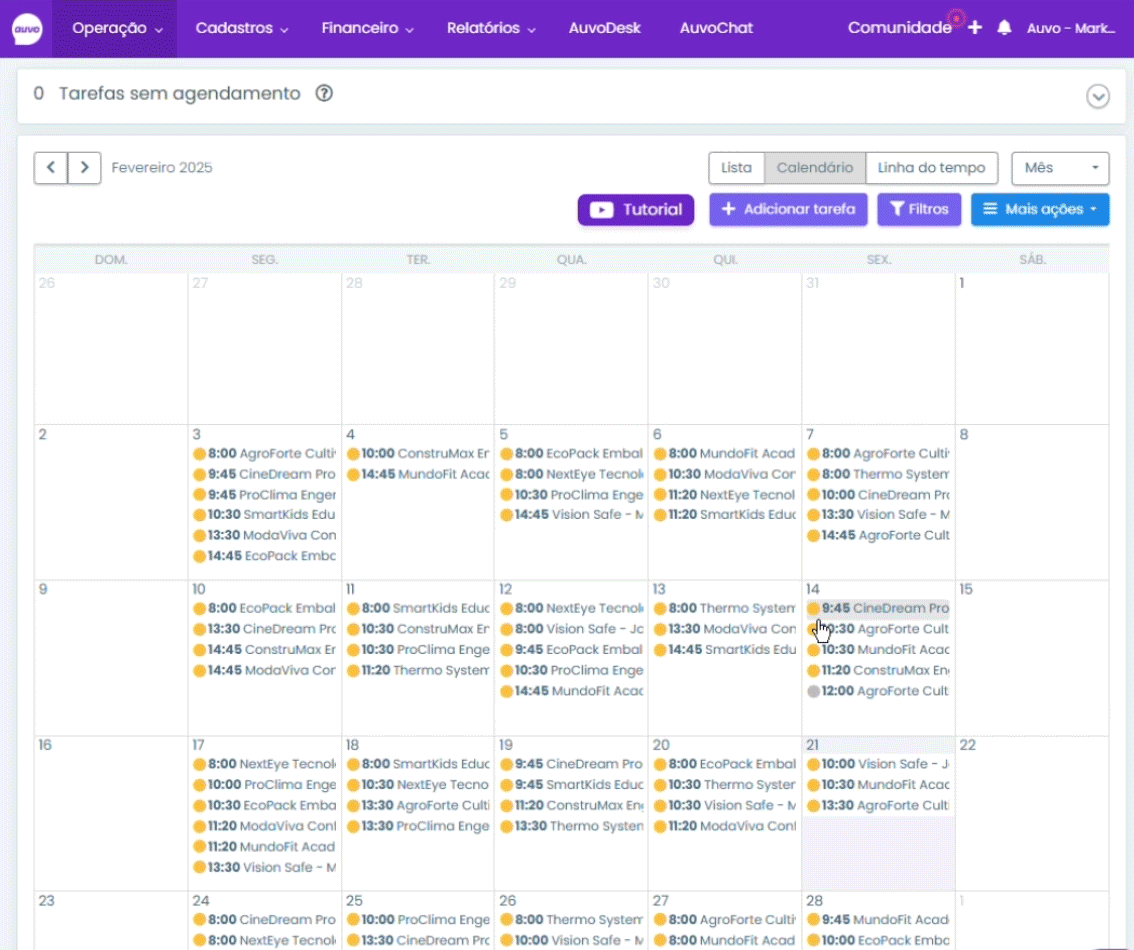The width and height of the screenshot is (1134, 950).
Task: Open the Tutorial video button
Action: click(x=635, y=210)
